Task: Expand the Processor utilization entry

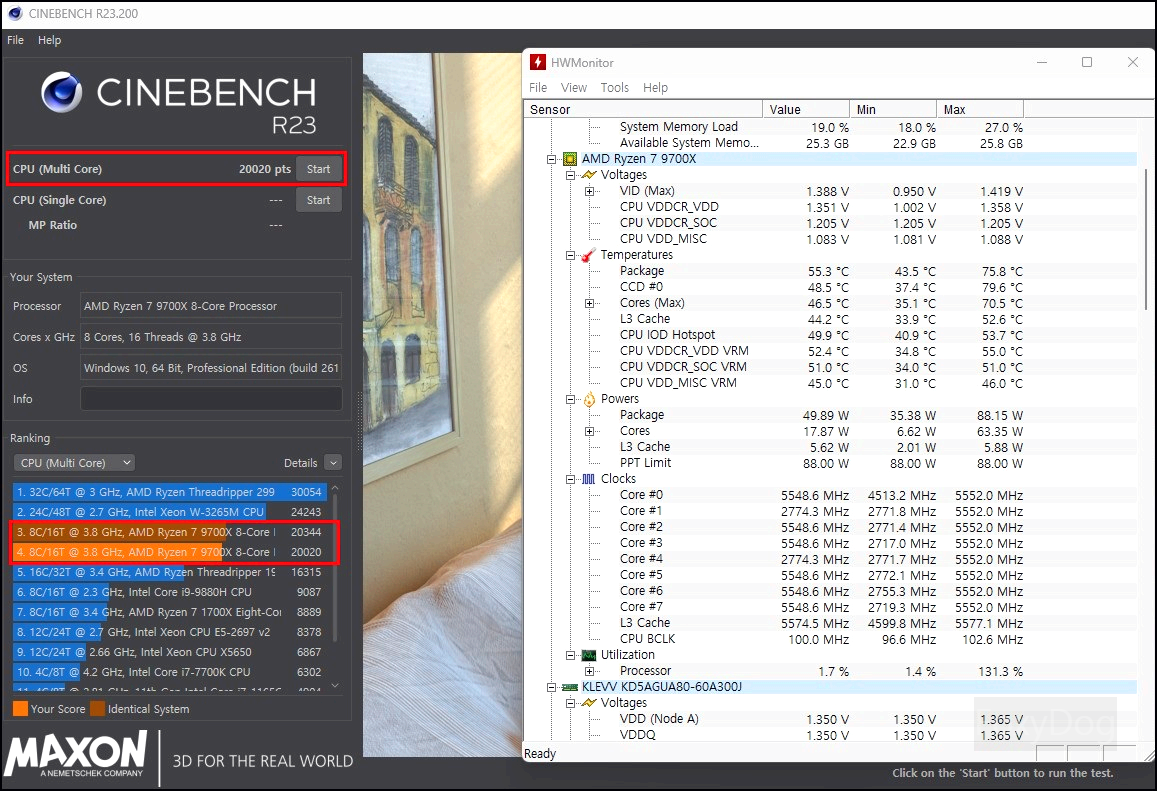Action: coord(590,671)
